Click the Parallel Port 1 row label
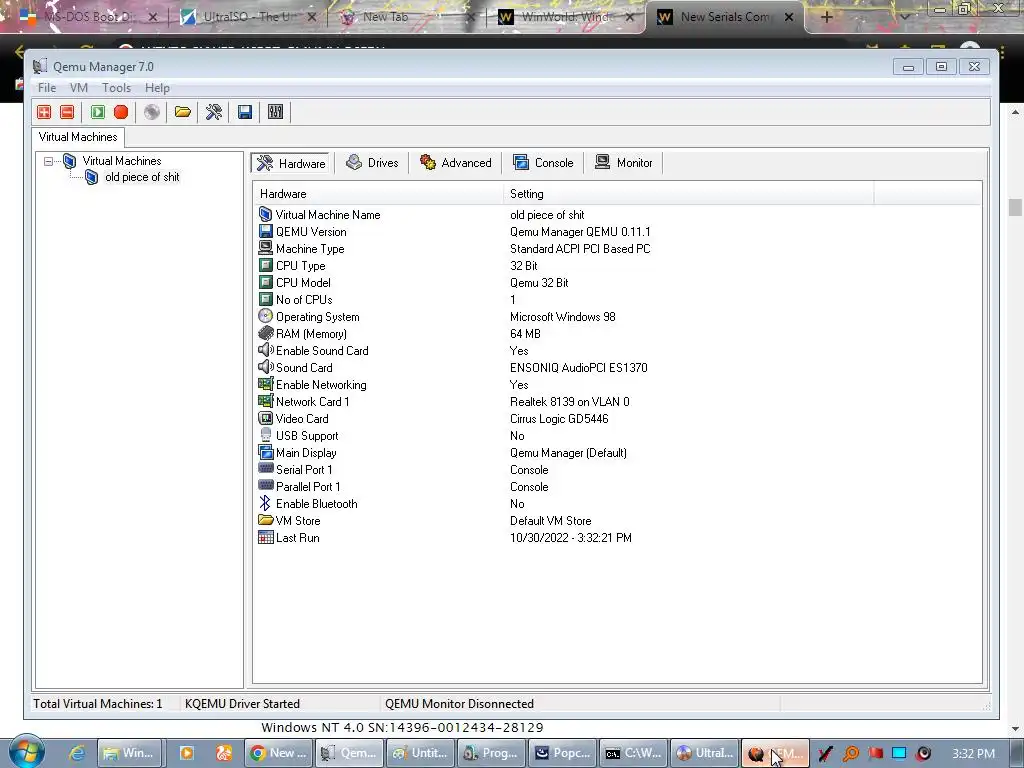 tap(308, 487)
